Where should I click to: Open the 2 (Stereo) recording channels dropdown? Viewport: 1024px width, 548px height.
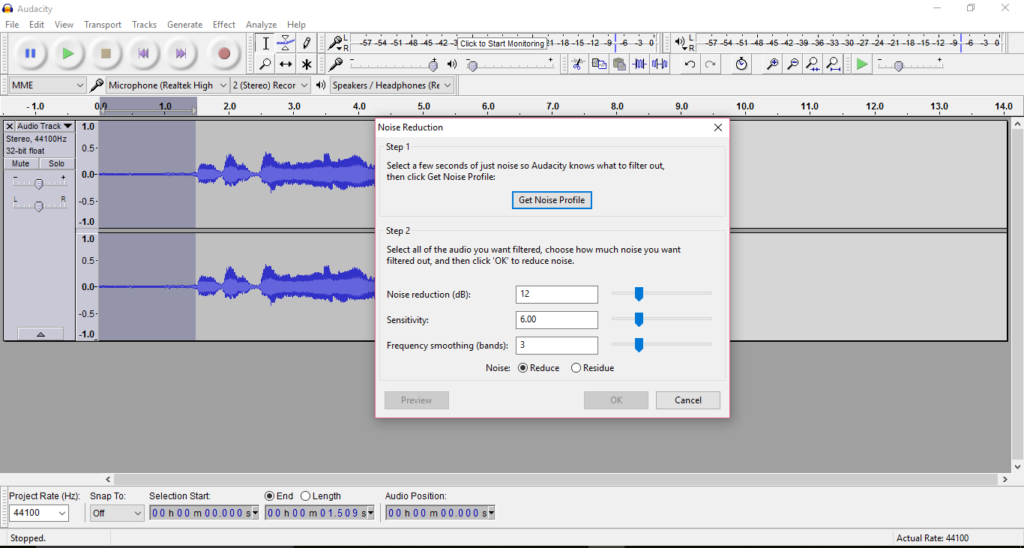click(270, 85)
